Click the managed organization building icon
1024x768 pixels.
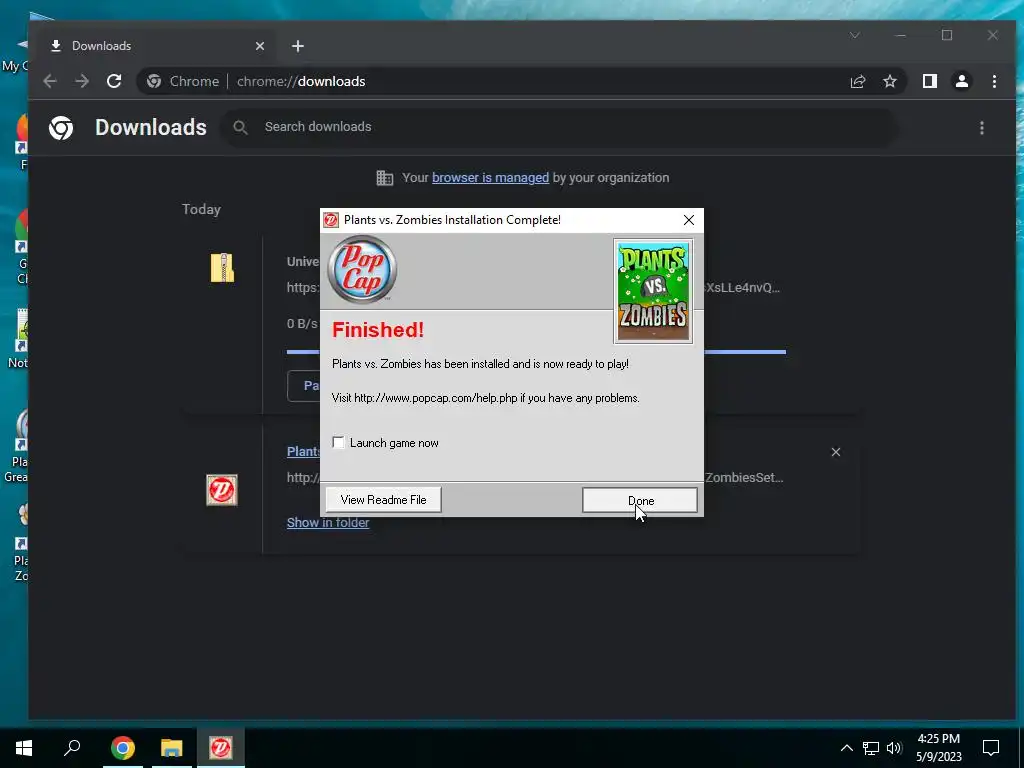(385, 178)
